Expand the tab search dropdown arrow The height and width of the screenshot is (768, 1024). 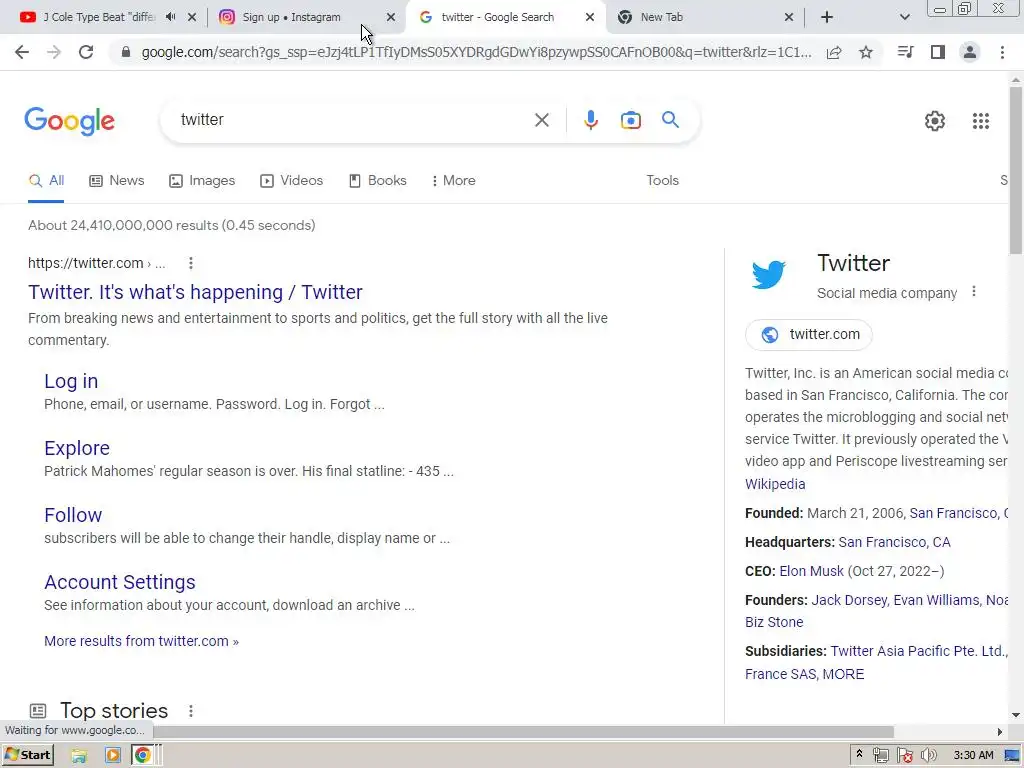click(904, 17)
